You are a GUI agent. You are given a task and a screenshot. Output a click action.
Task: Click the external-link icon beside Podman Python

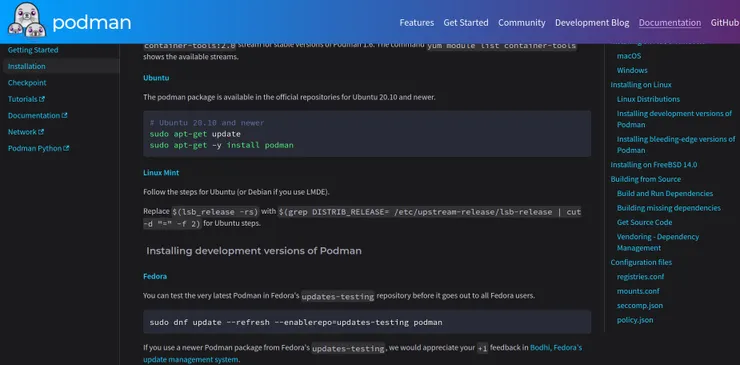tap(67, 148)
